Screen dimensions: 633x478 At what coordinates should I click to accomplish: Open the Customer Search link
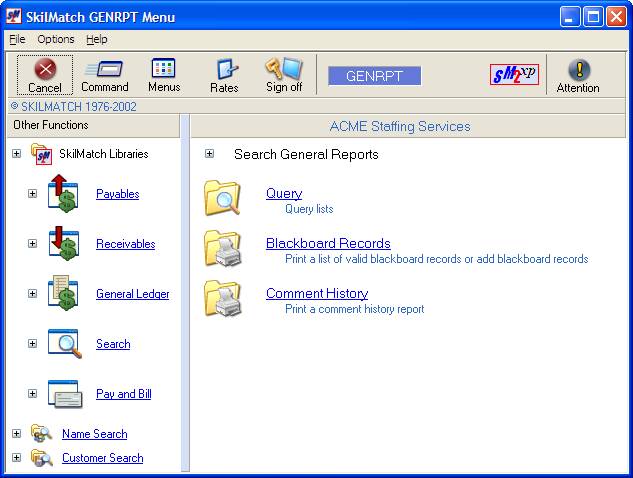[x=103, y=458]
